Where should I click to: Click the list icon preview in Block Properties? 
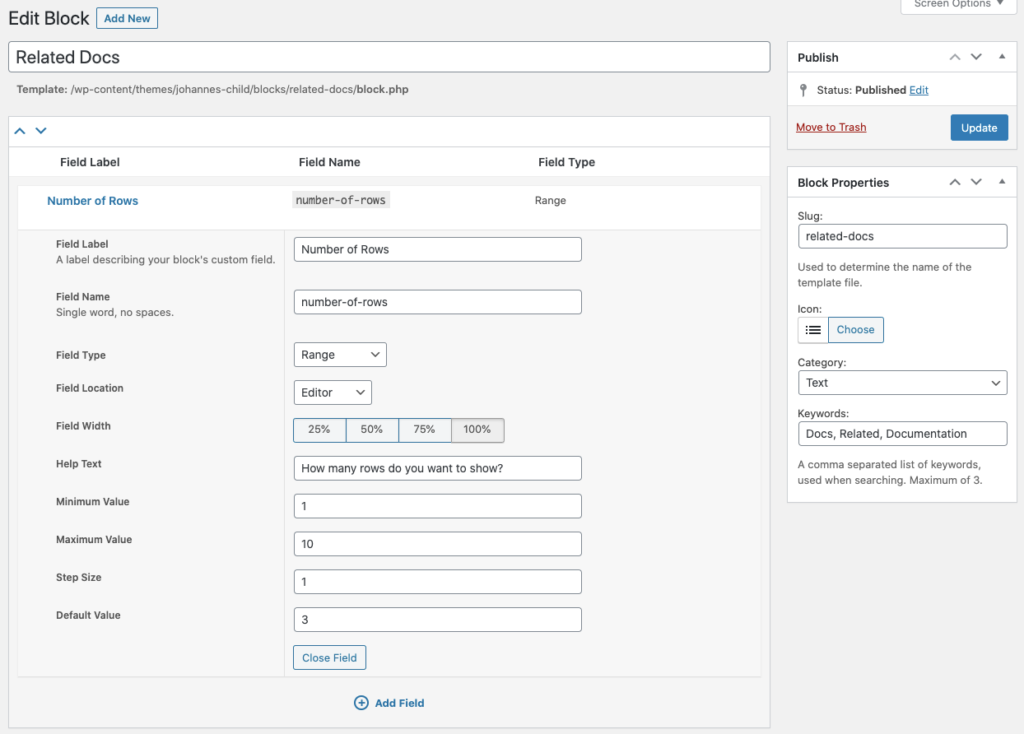pyautogui.click(x=813, y=330)
